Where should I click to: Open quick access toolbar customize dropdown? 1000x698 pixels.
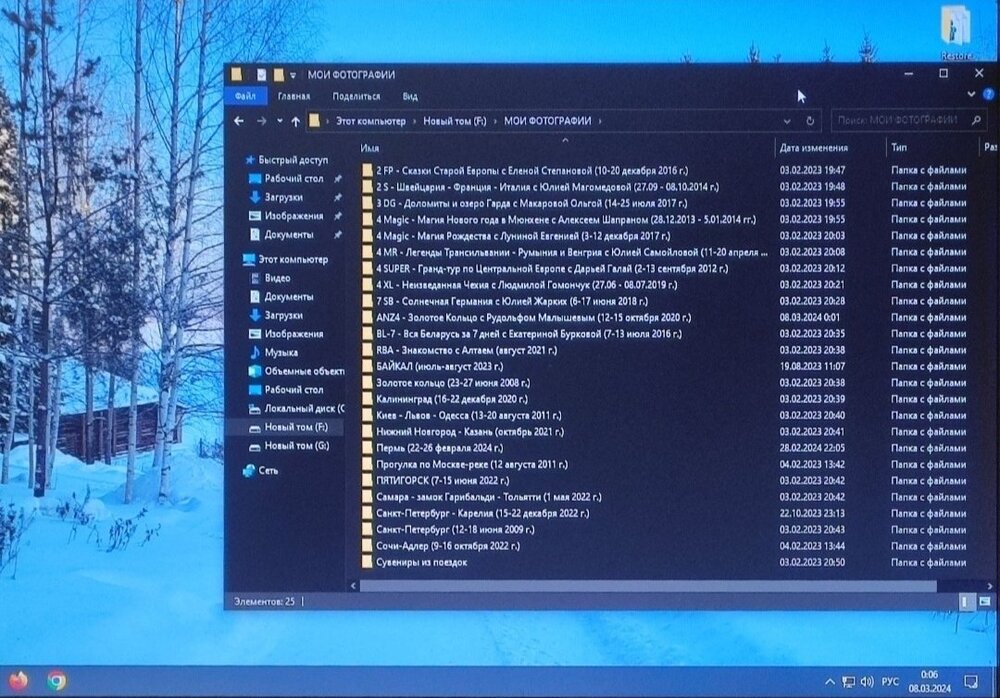[x=293, y=75]
